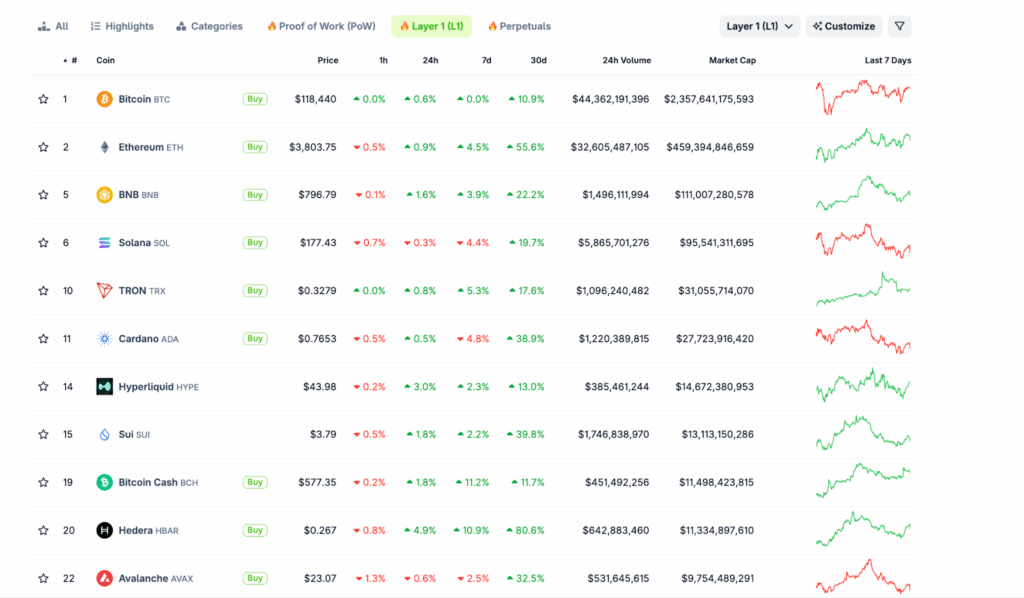Sort by Market Cap header
This screenshot has height=598, width=1024.
[x=732, y=60]
